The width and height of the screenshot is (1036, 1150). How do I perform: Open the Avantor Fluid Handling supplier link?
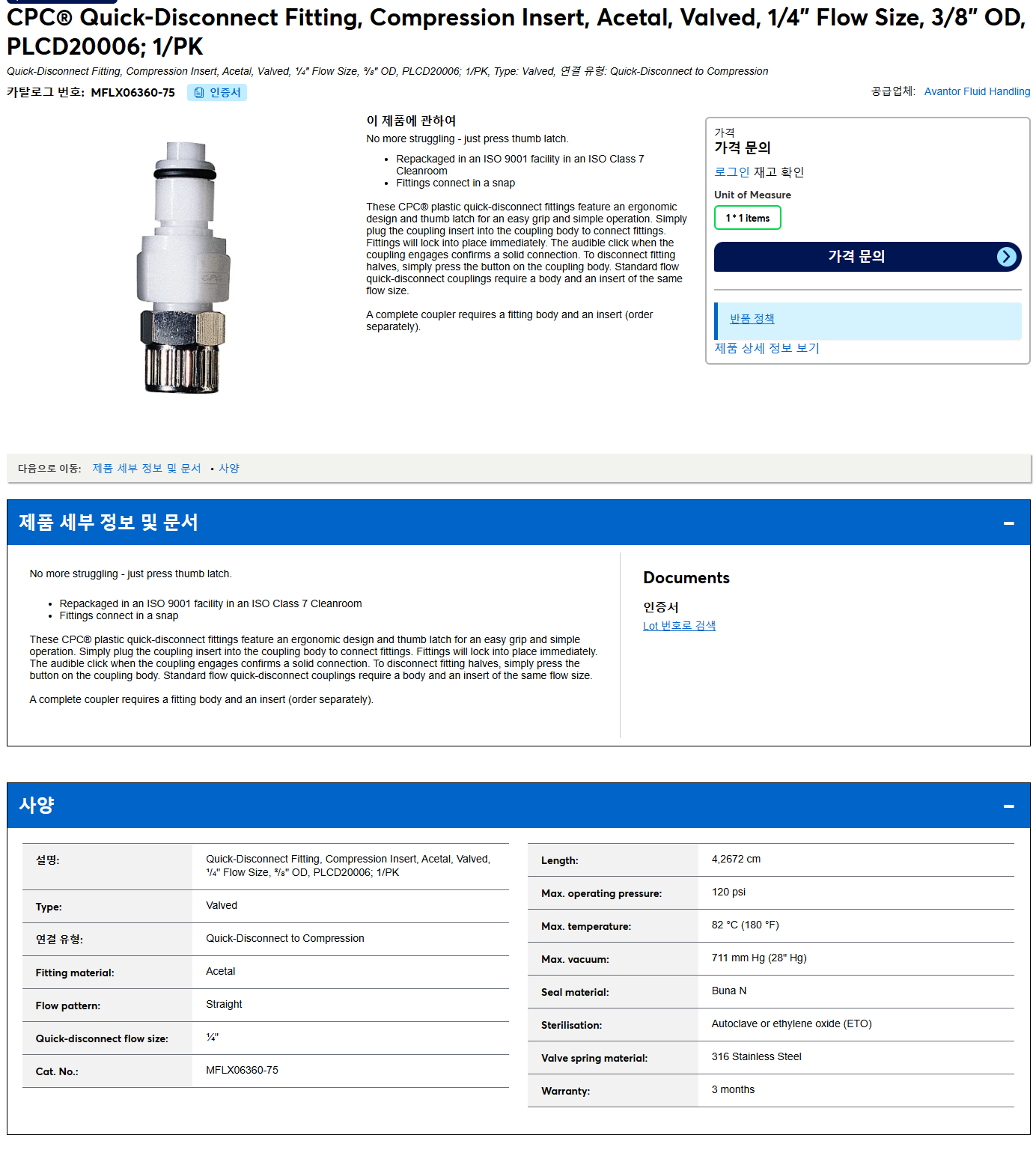[x=977, y=91]
